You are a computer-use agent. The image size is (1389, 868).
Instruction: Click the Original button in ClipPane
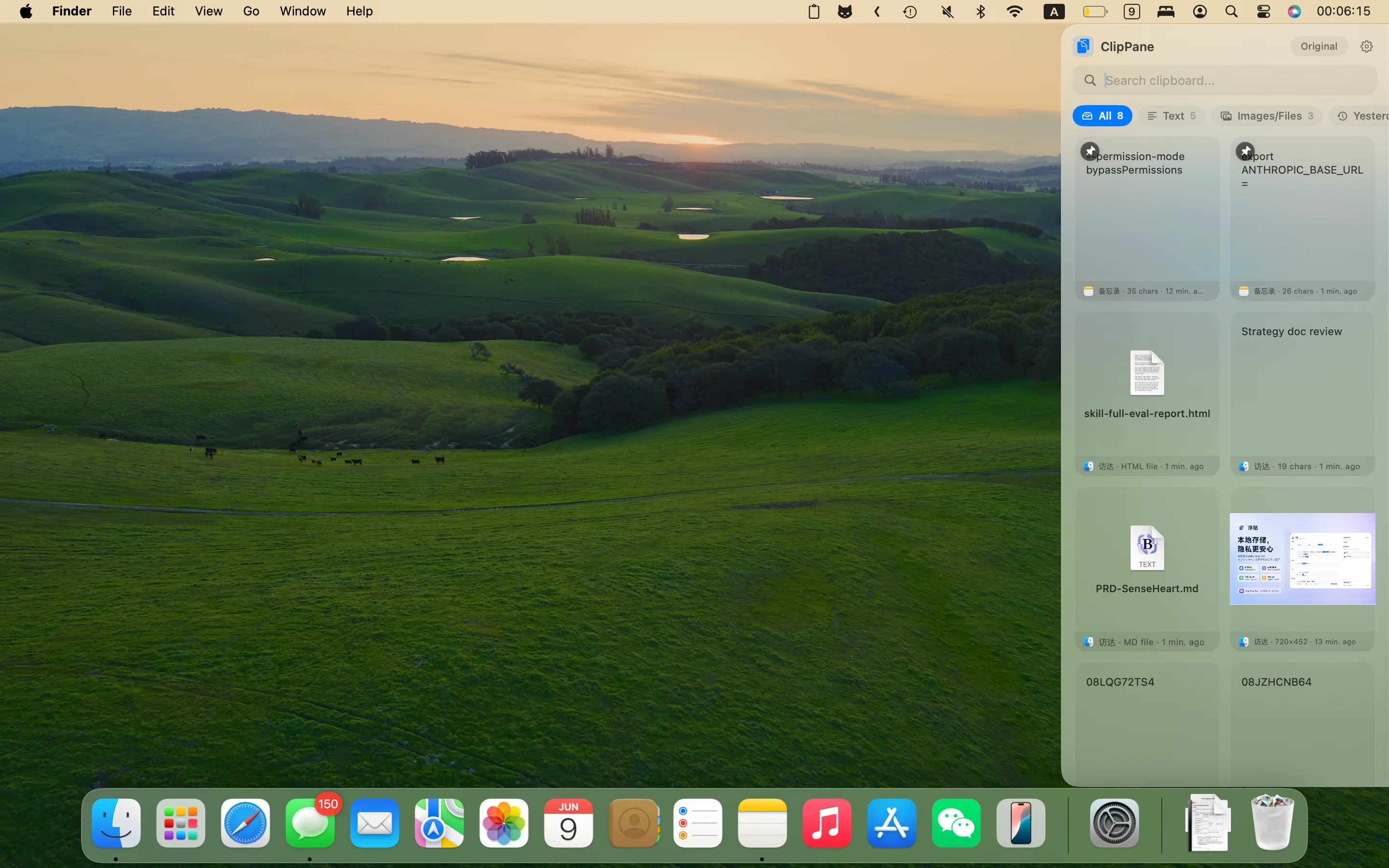click(1319, 46)
